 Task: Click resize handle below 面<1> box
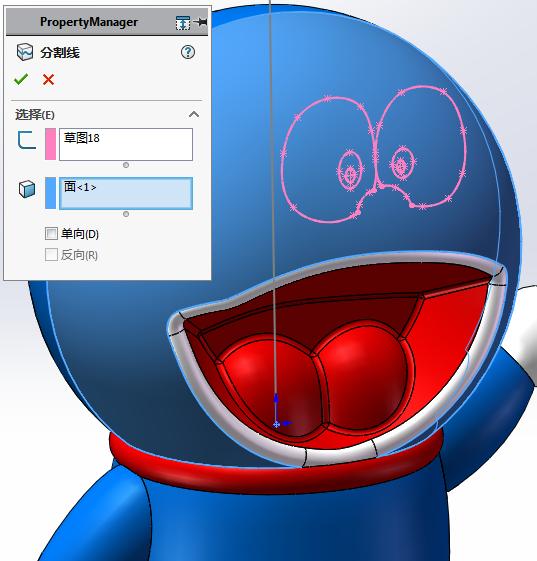pyautogui.click(x=126, y=214)
